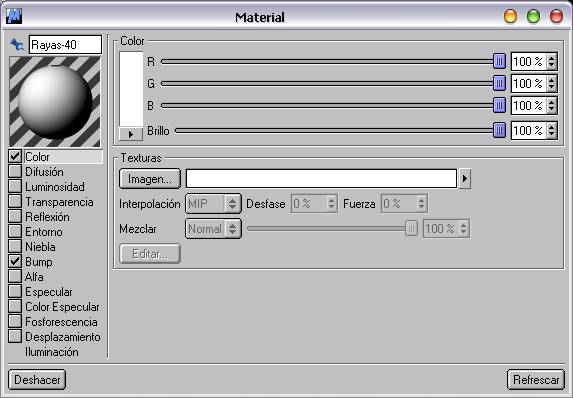Expand the color system arrow under swatch

click(x=131, y=134)
